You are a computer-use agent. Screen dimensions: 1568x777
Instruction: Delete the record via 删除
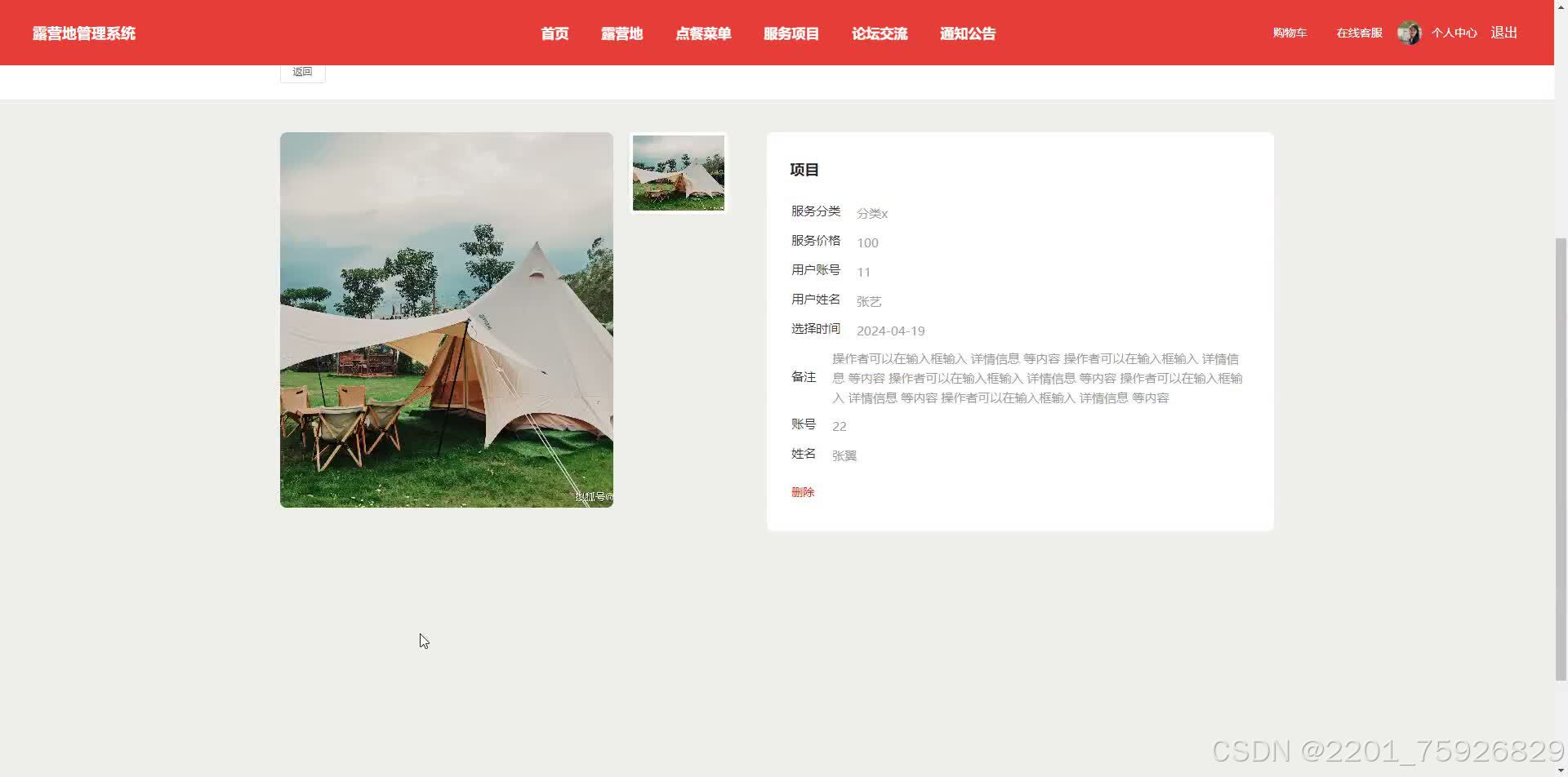(x=803, y=492)
